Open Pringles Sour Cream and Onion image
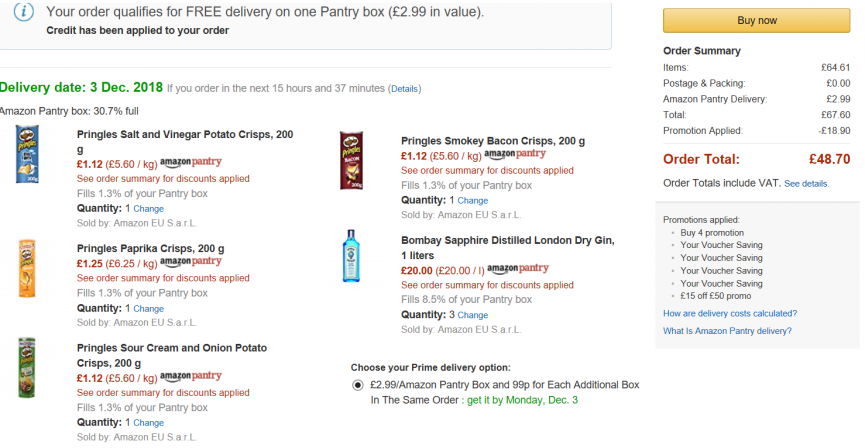This screenshot has width=865, height=448. [x=26, y=368]
